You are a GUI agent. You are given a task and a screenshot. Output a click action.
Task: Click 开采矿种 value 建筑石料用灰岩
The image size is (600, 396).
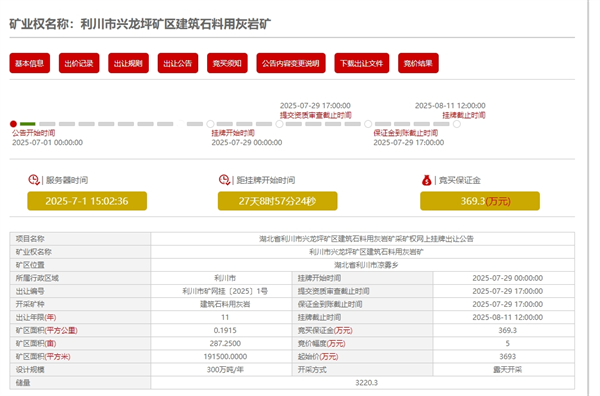(225, 304)
